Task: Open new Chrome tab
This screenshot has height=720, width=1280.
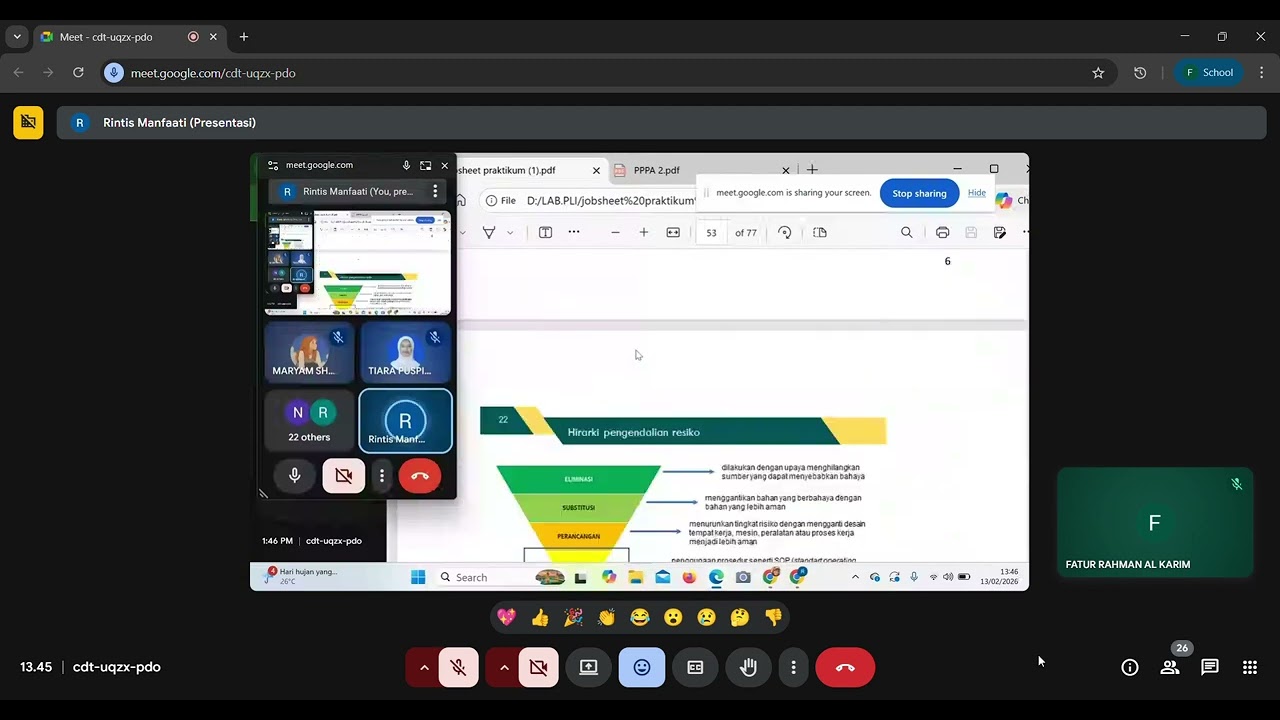Action: click(x=244, y=37)
